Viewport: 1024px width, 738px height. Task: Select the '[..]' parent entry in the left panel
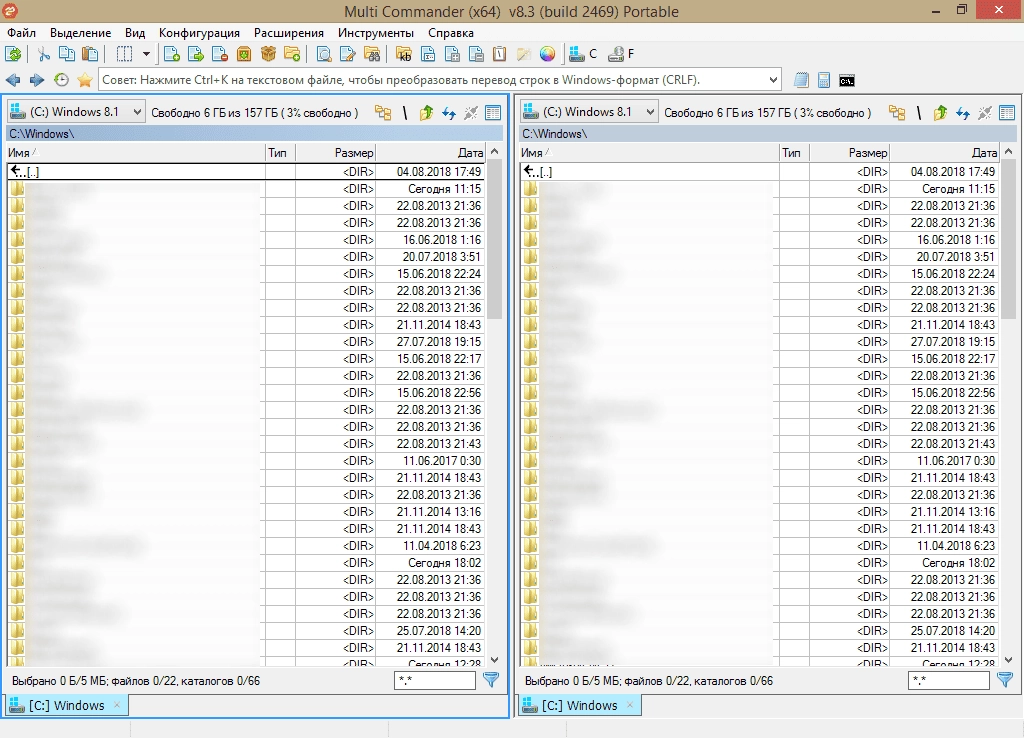click(x=246, y=172)
